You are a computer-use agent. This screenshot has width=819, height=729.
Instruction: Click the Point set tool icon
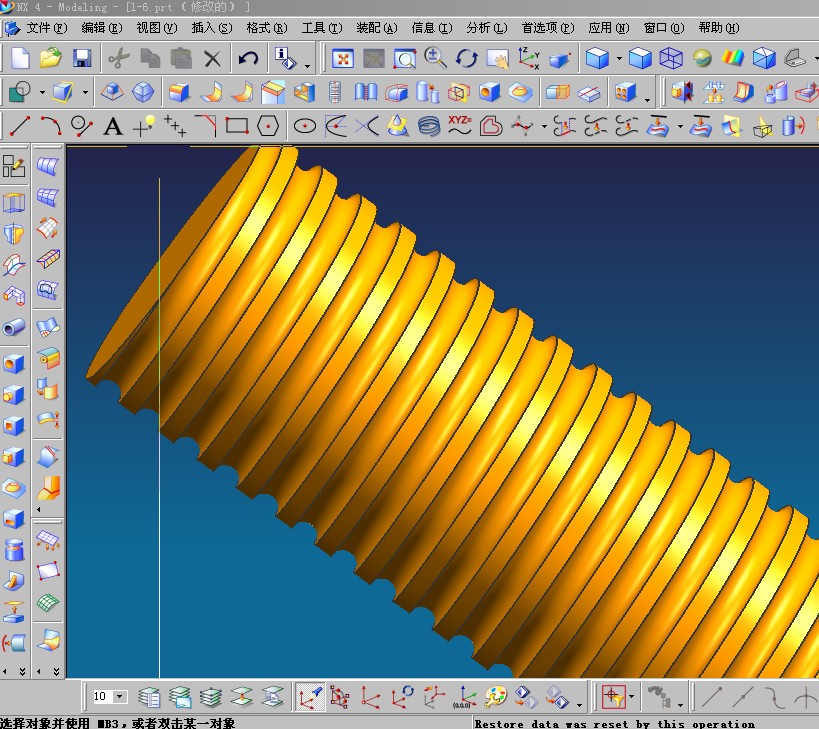pyautogui.click(x=174, y=126)
